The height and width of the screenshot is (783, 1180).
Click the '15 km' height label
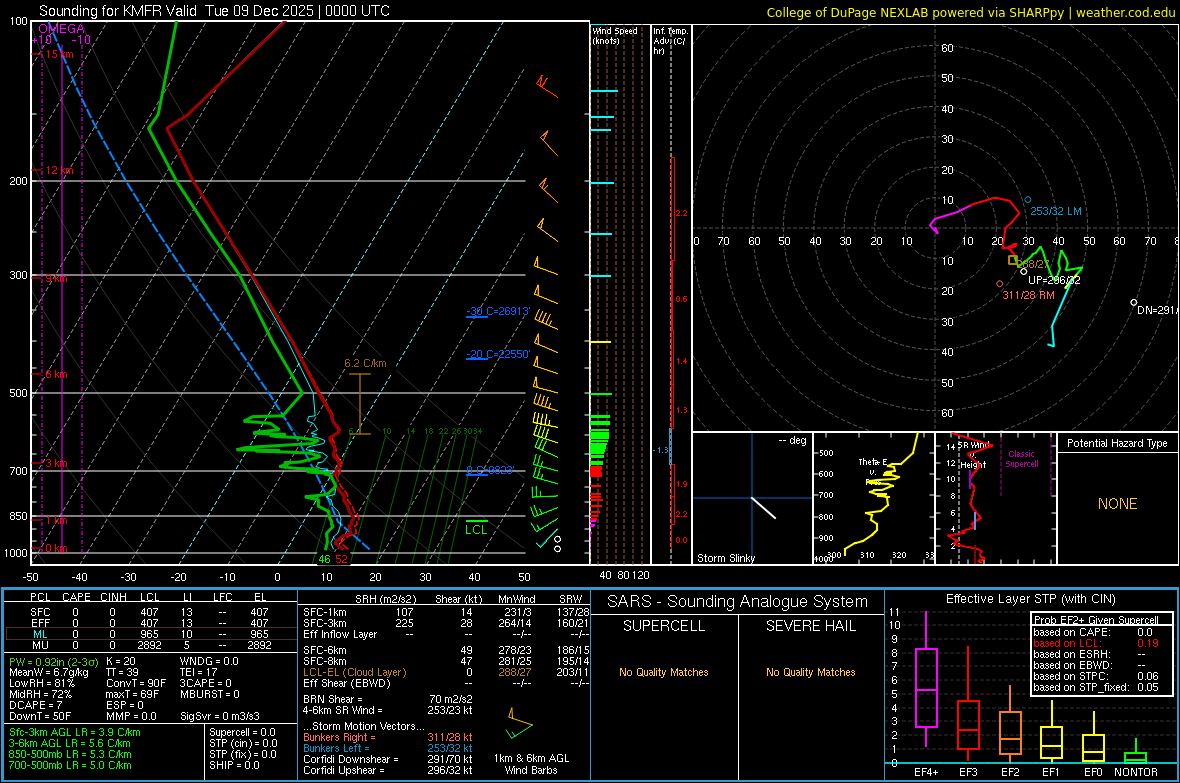coord(59,54)
